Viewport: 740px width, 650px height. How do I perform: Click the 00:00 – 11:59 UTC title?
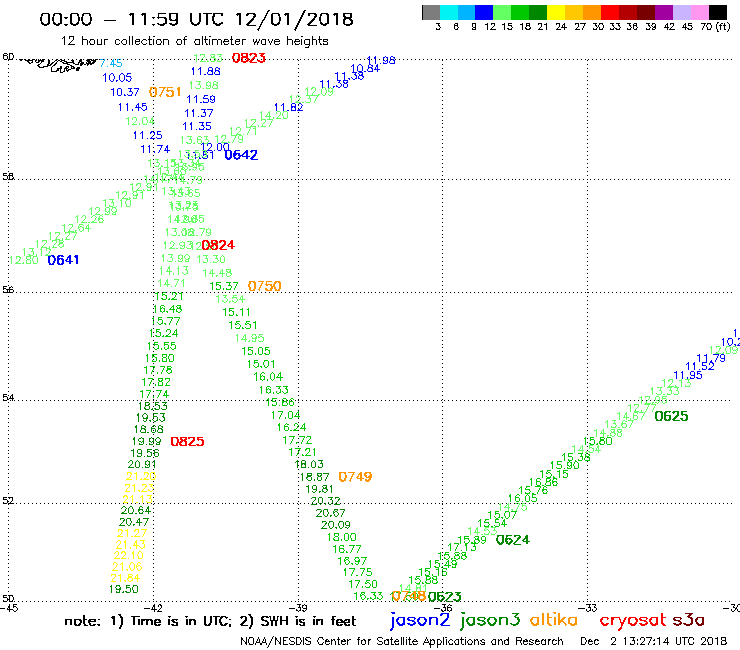click(196, 19)
